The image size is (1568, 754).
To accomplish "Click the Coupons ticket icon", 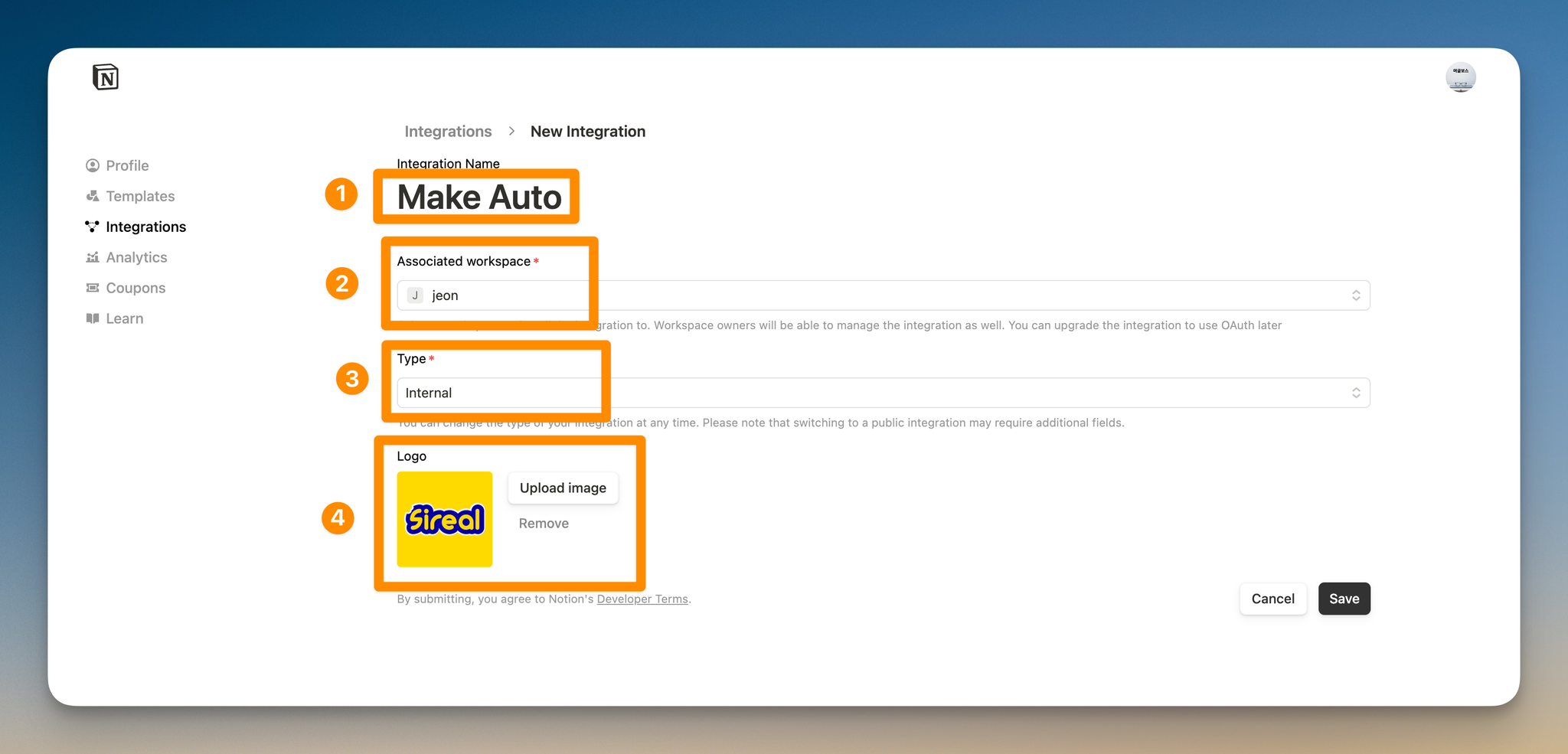I will click(93, 288).
